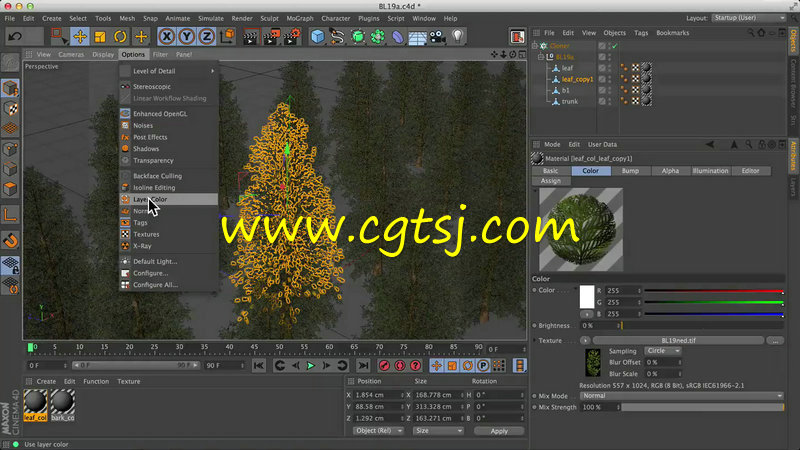Click X position input field
The image size is (800, 450).
point(379,395)
